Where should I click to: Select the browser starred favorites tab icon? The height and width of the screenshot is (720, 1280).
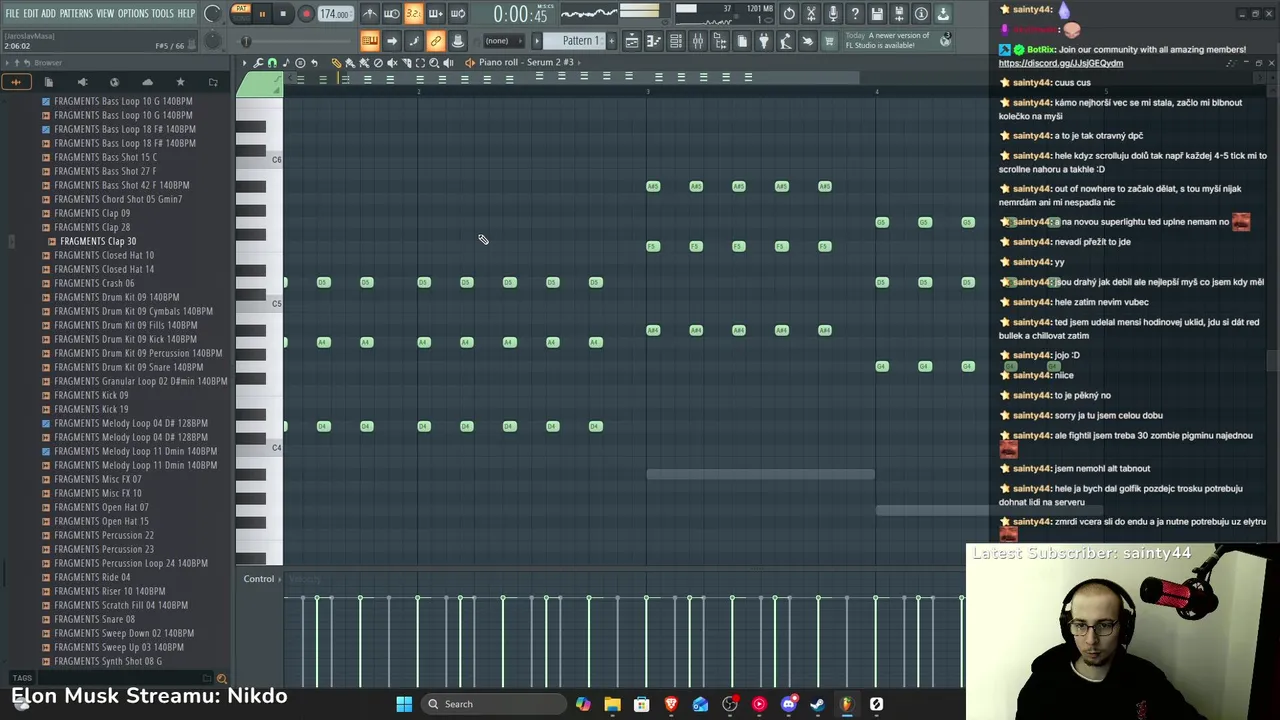click(x=180, y=82)
